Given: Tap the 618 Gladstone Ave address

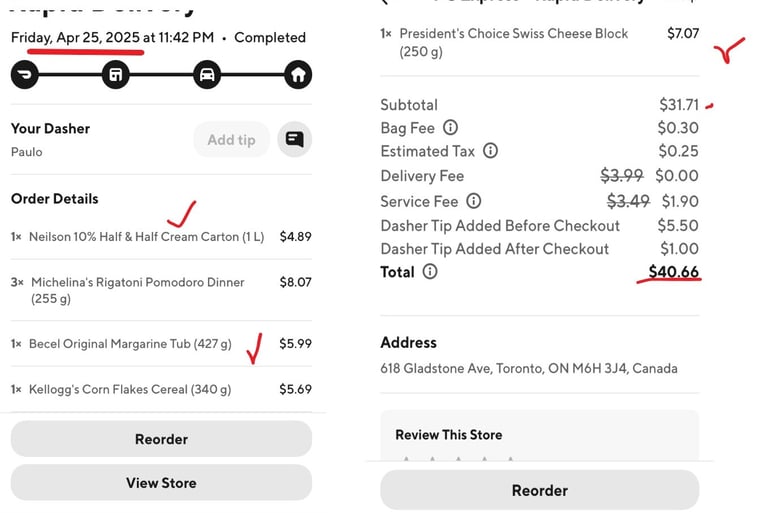Looking at the screenshot, I should click(x=529, y=368).
